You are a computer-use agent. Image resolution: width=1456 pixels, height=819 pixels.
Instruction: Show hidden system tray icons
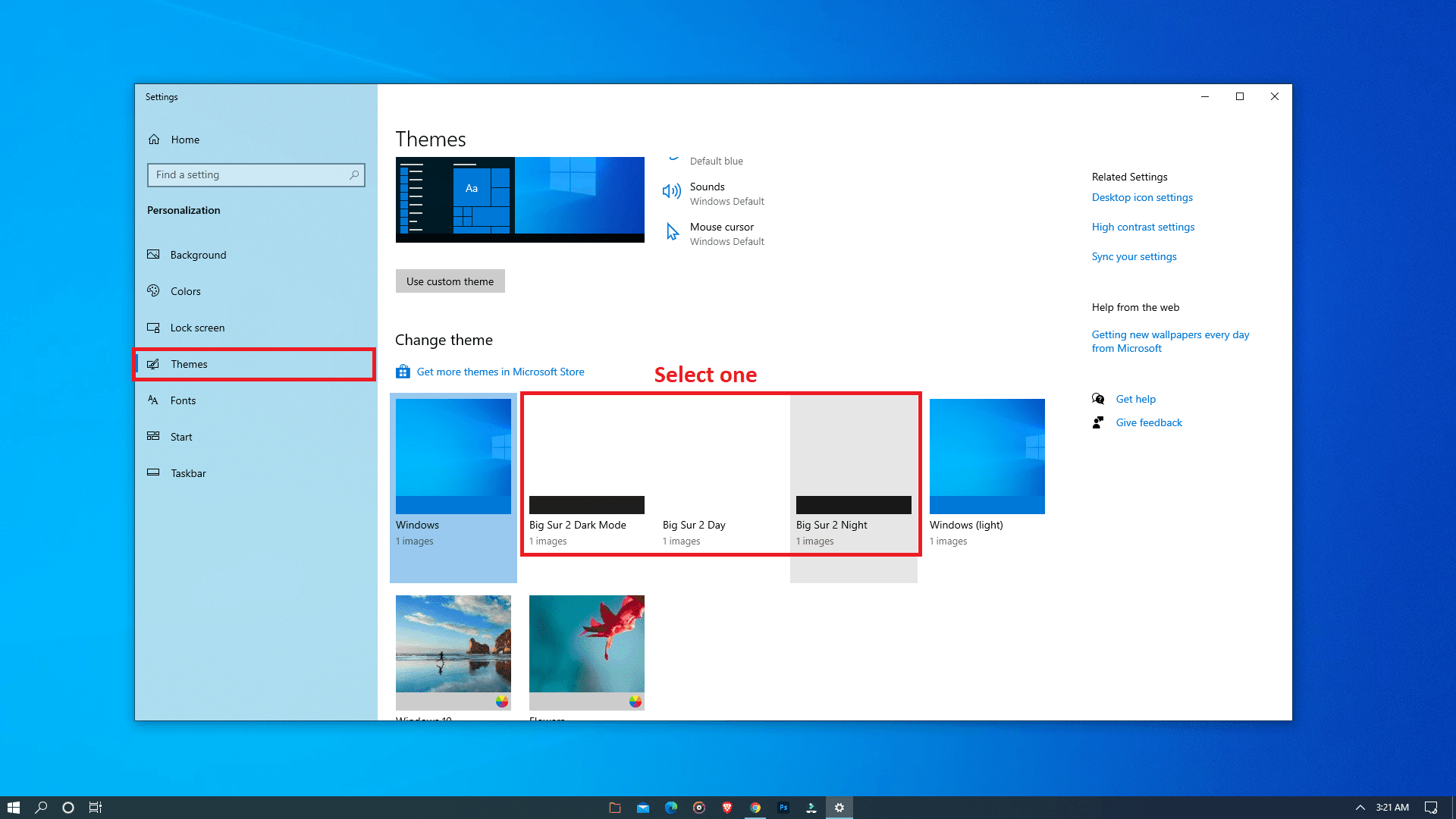(1360, 808)
